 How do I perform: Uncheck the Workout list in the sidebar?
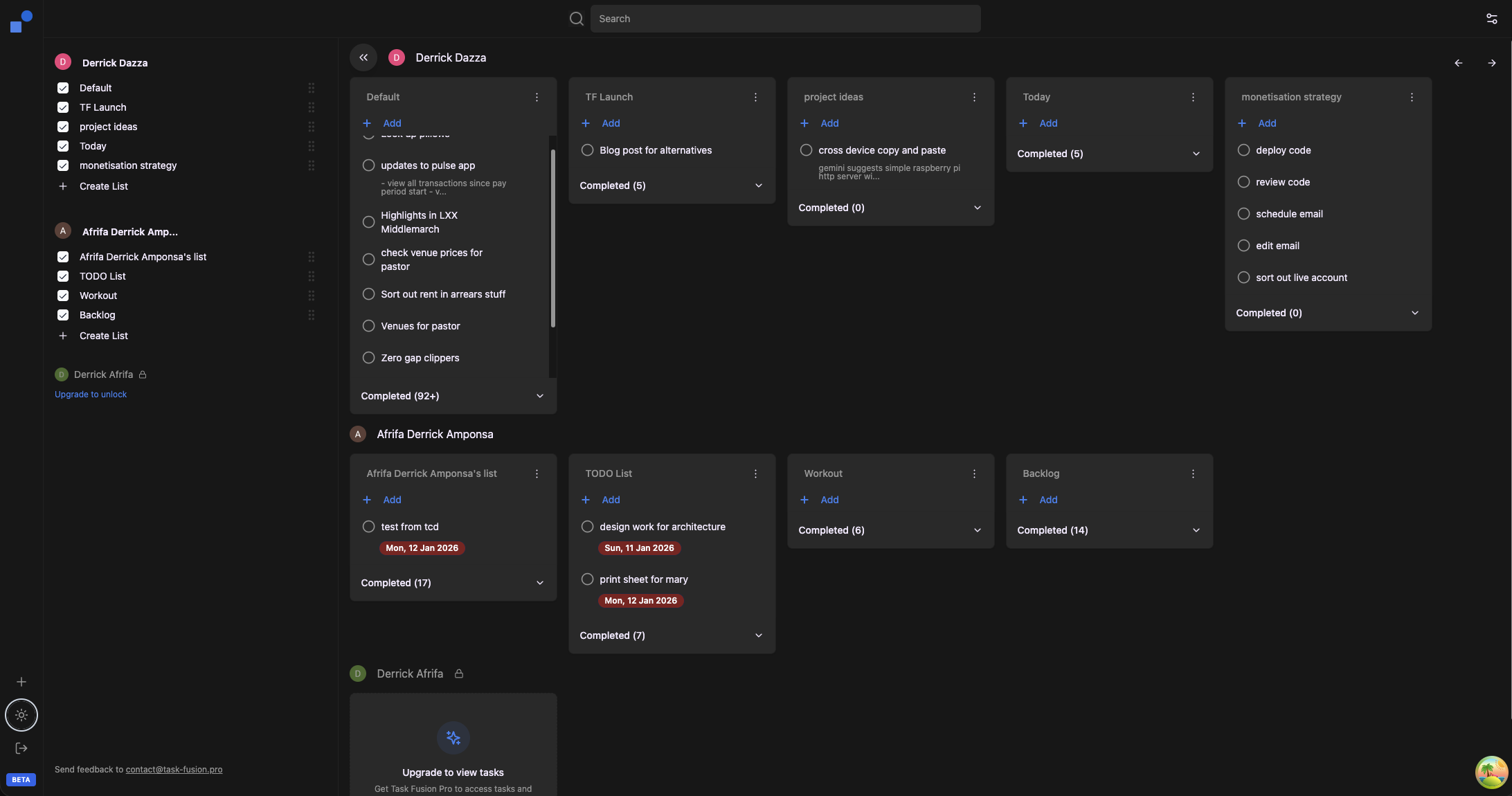[63, 296]
